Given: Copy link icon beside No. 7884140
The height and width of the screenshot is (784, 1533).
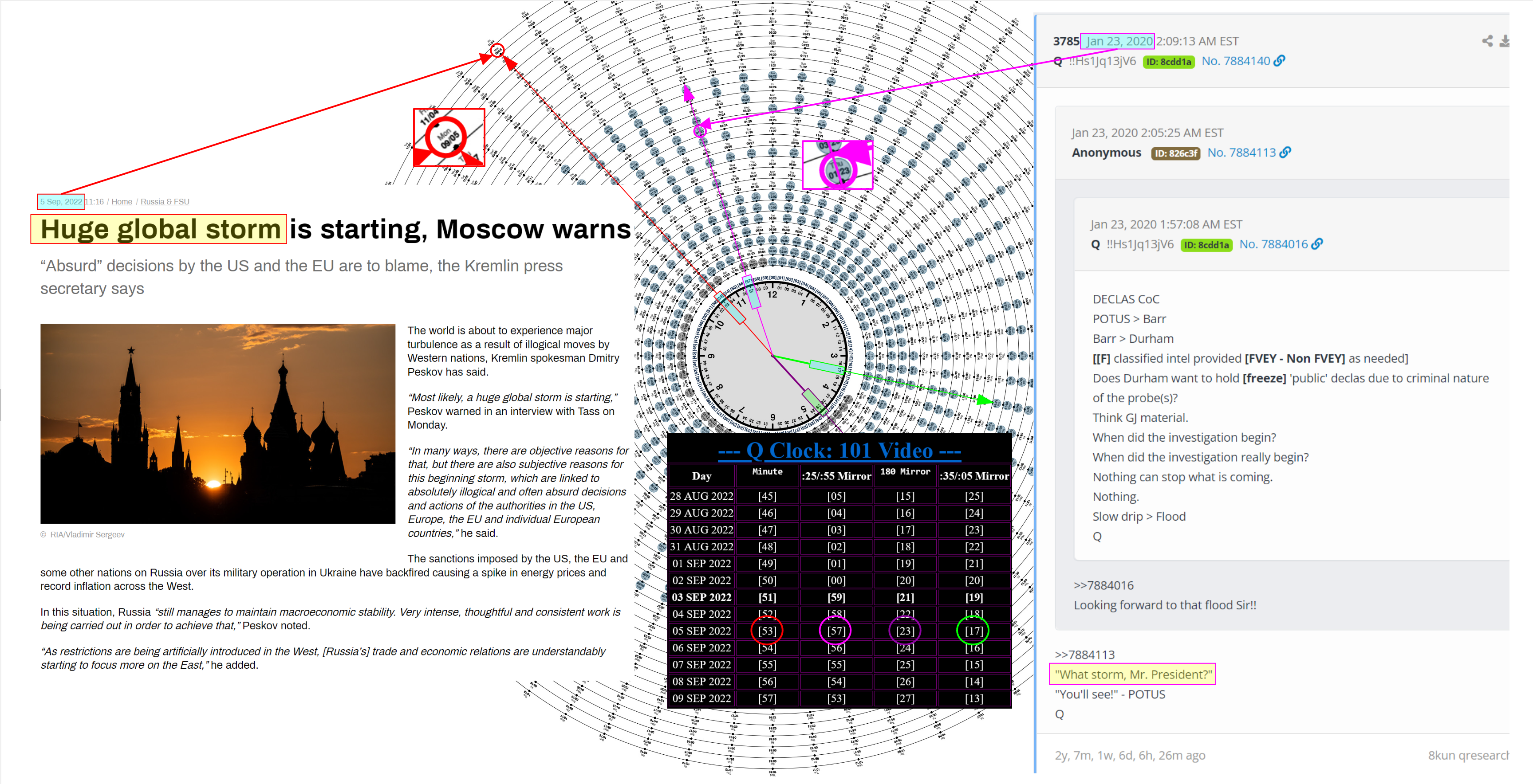Looking at the screenshot, I should [1280, 61].
